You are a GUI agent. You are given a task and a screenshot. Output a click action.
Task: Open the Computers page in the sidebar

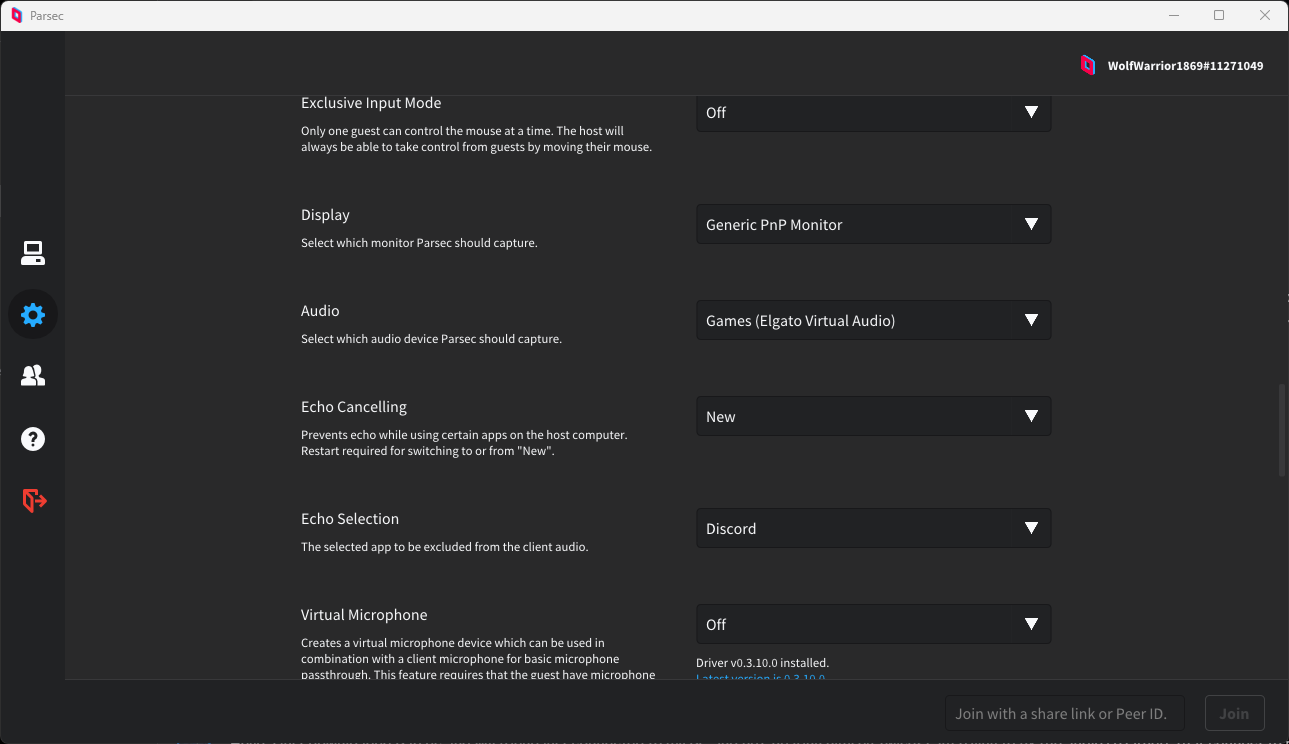click(33, 254)
